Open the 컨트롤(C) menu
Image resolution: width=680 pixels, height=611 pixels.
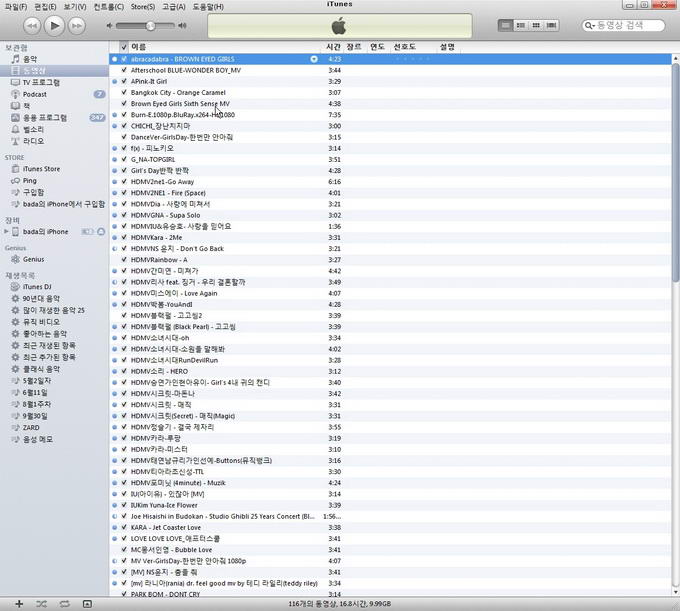(109, 7)
